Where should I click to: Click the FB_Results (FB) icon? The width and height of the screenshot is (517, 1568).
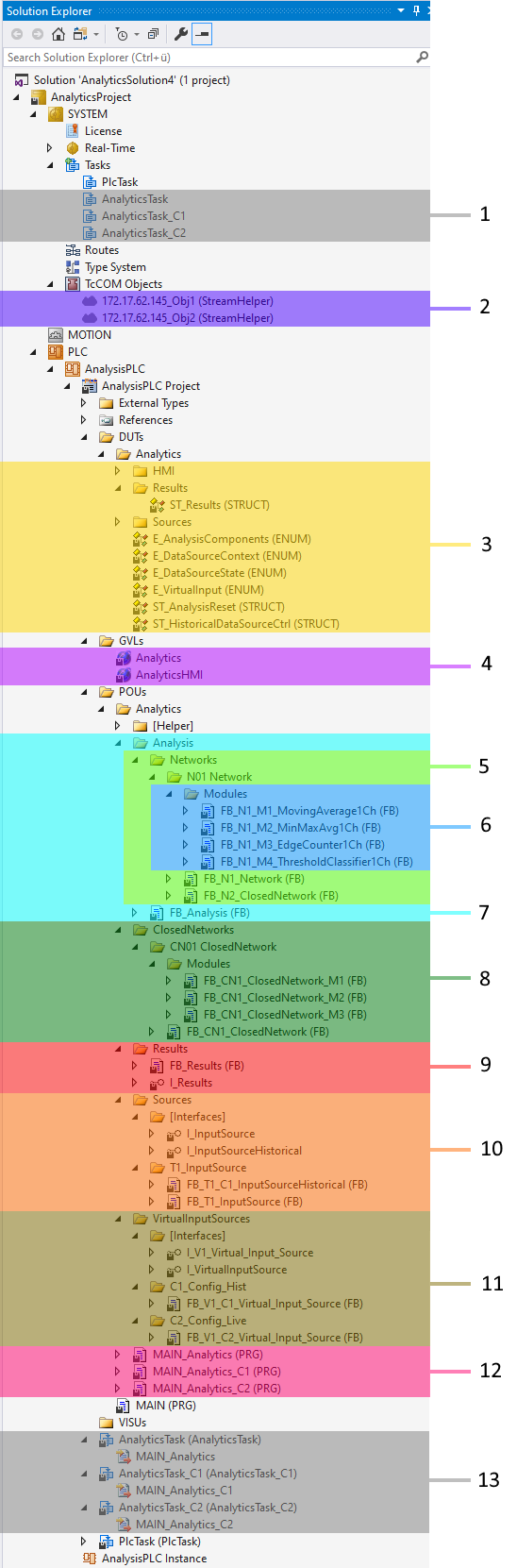click(x=158, y=1066)
